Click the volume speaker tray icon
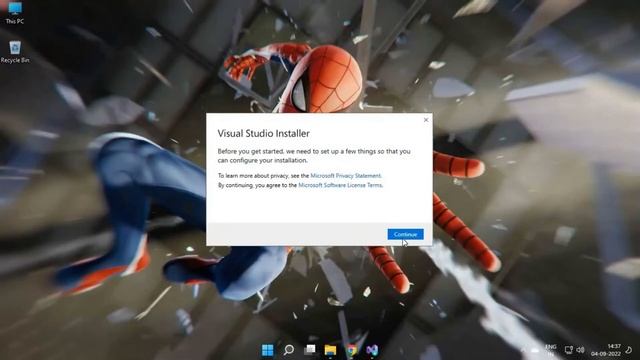This screenshot has height=360, width=640. [580, 350]
